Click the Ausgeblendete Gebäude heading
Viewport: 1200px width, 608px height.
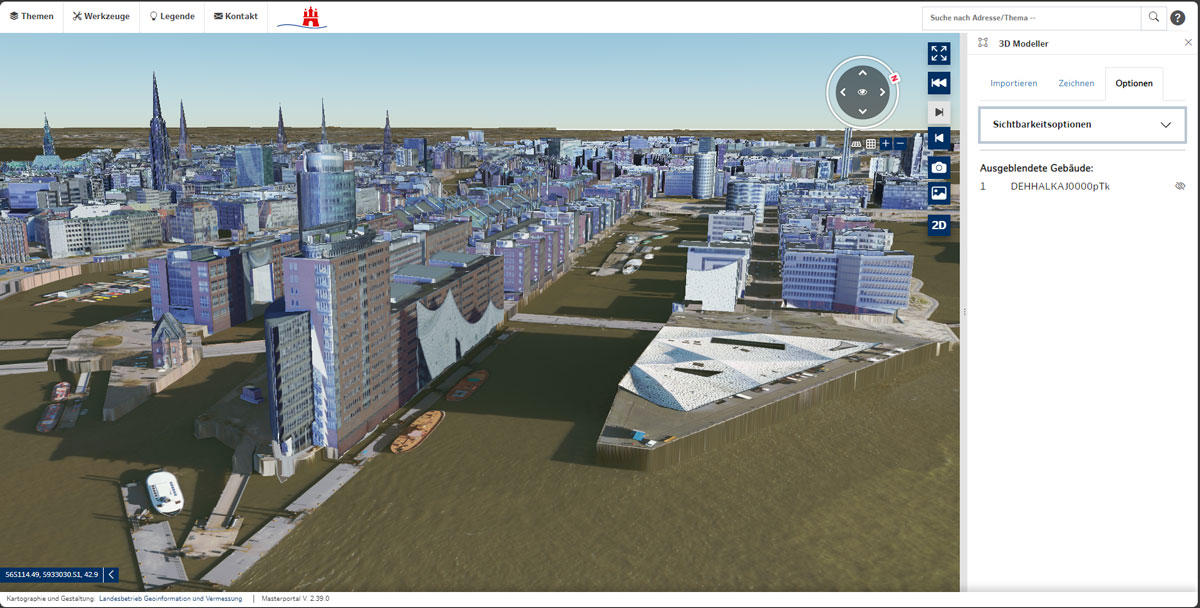point(1036,168)
